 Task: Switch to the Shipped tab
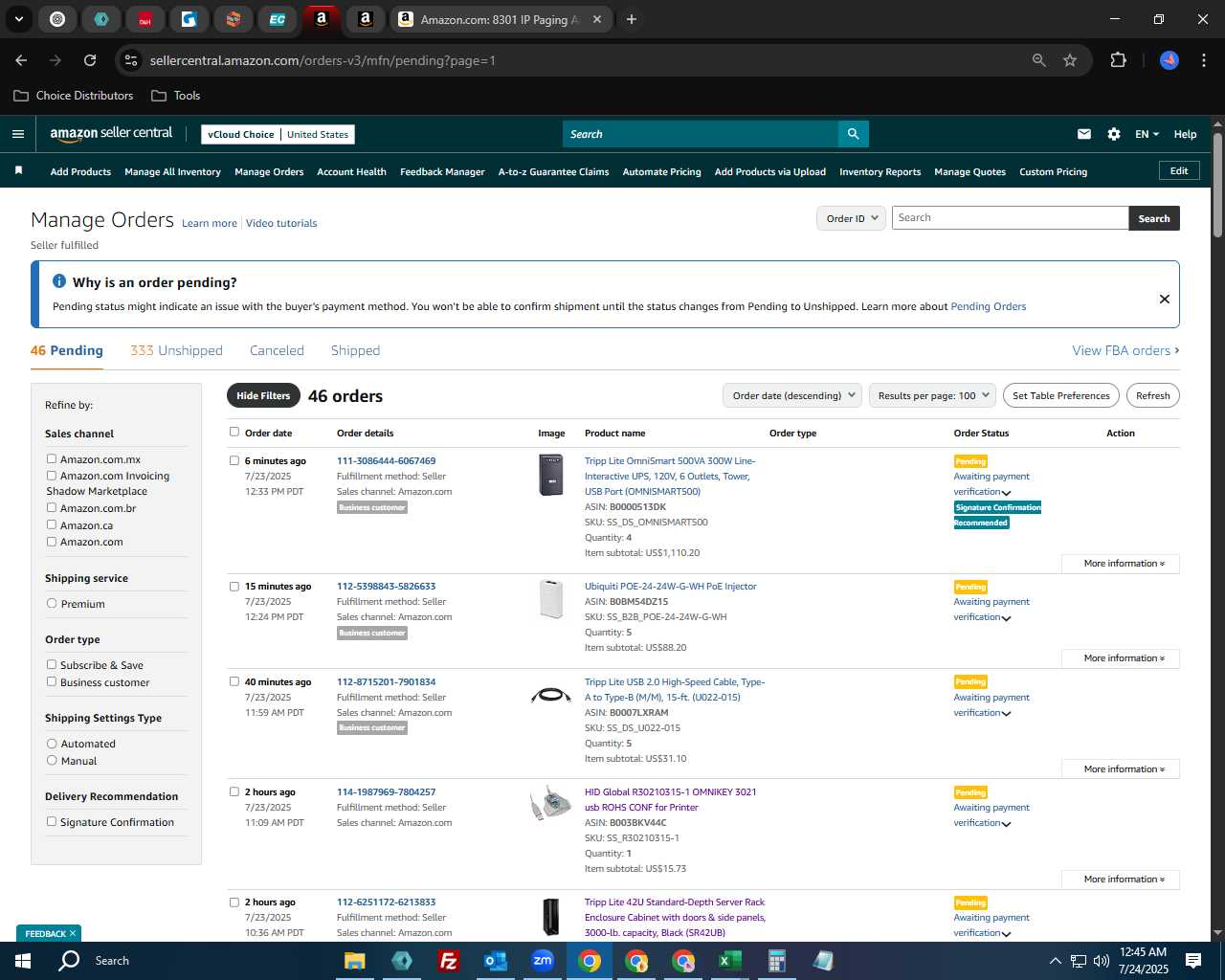pos(355,350)
